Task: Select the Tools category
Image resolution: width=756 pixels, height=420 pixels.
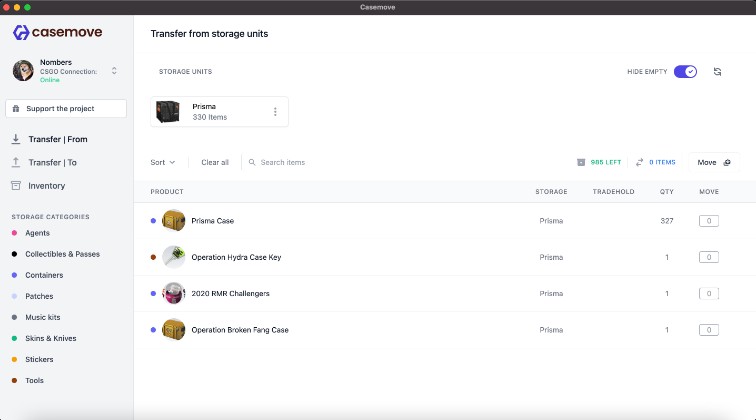Action: 34,380
